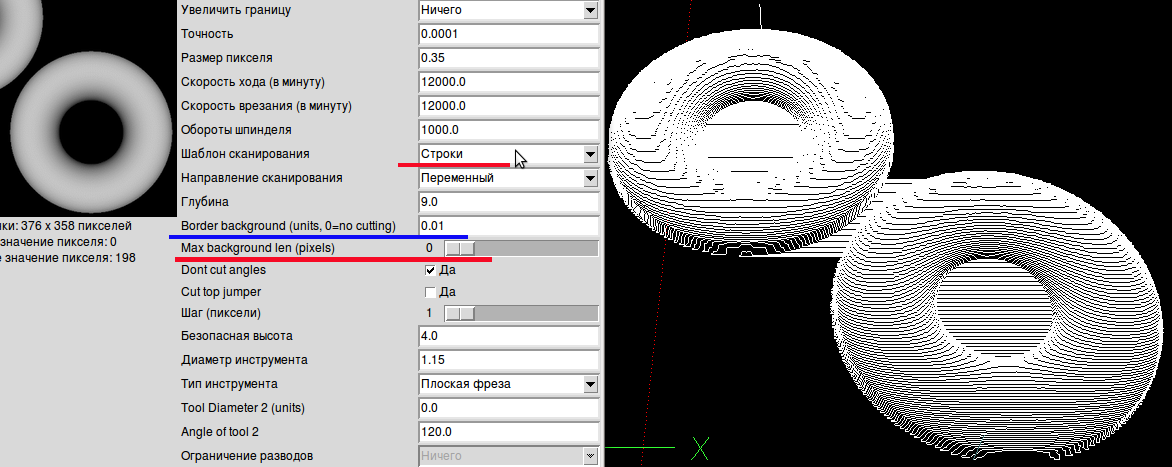Viewport: 1172px width, 467px height.
Task: Click the Безопасная высота field
Action: pos(509,335)
